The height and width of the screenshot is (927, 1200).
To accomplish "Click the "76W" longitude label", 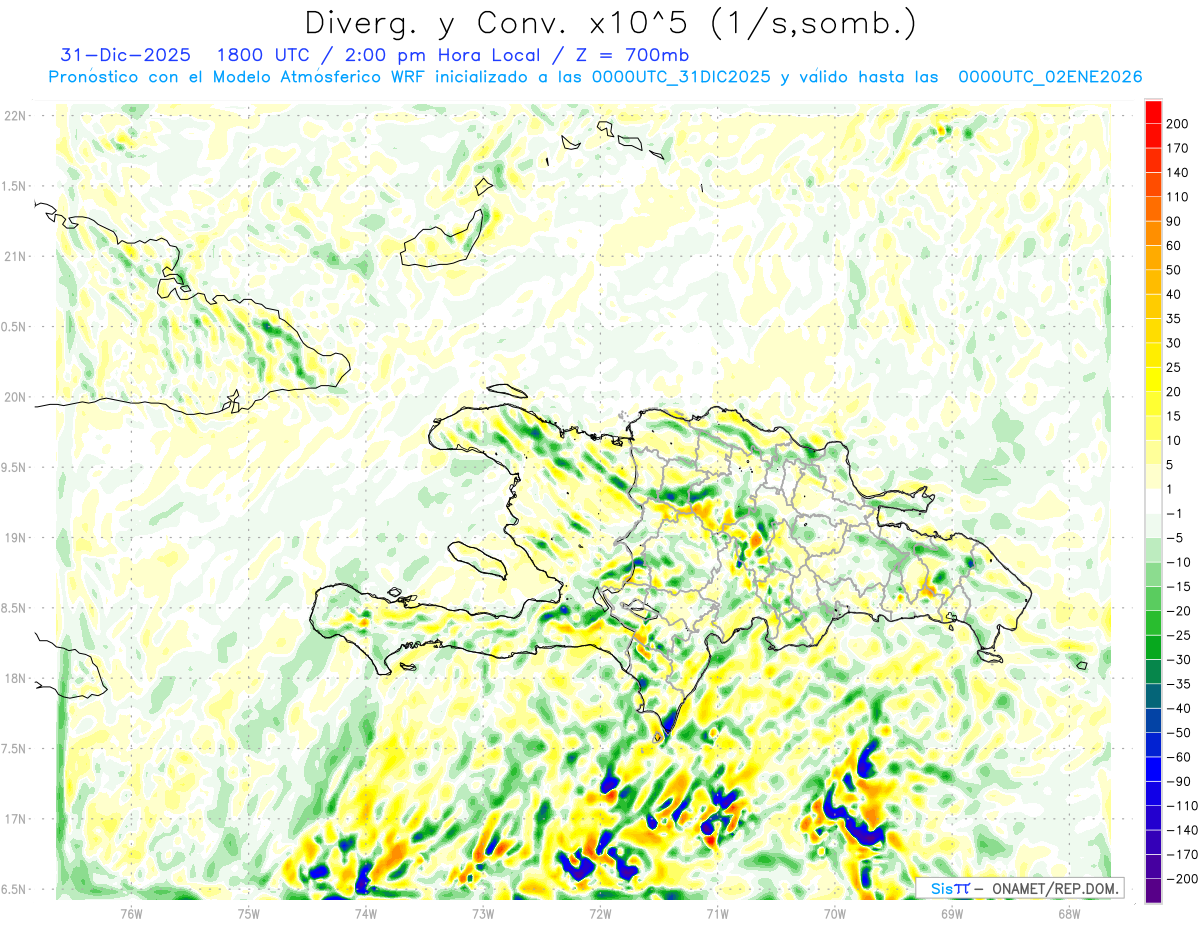I will point(131,913).
